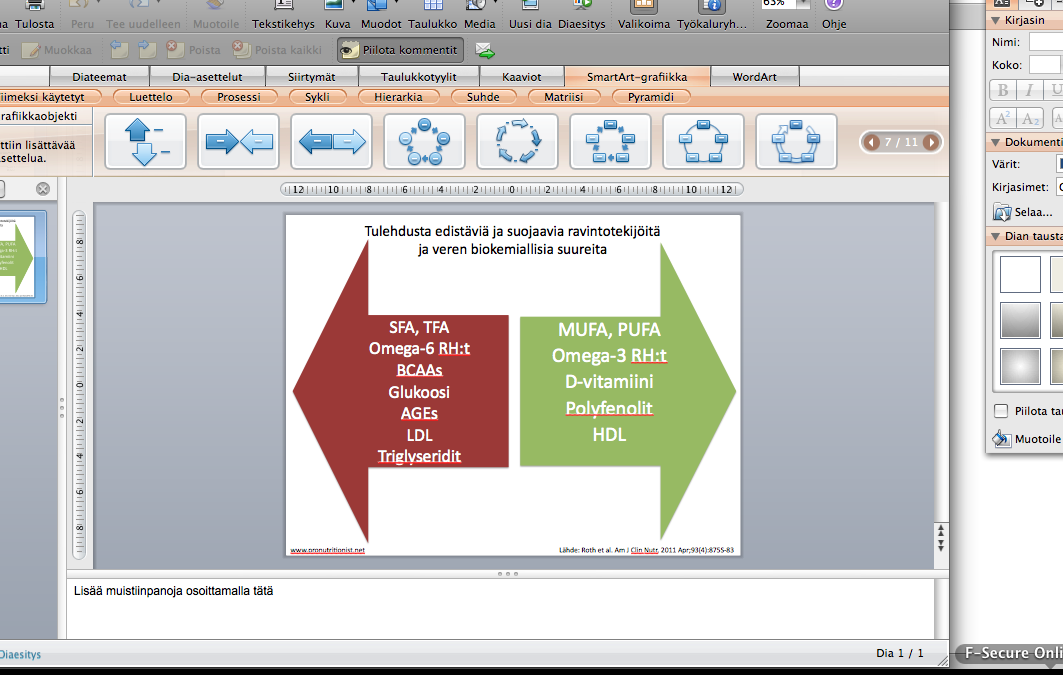
Task: Switch to the WordArt tab
Action: point(755,77)
